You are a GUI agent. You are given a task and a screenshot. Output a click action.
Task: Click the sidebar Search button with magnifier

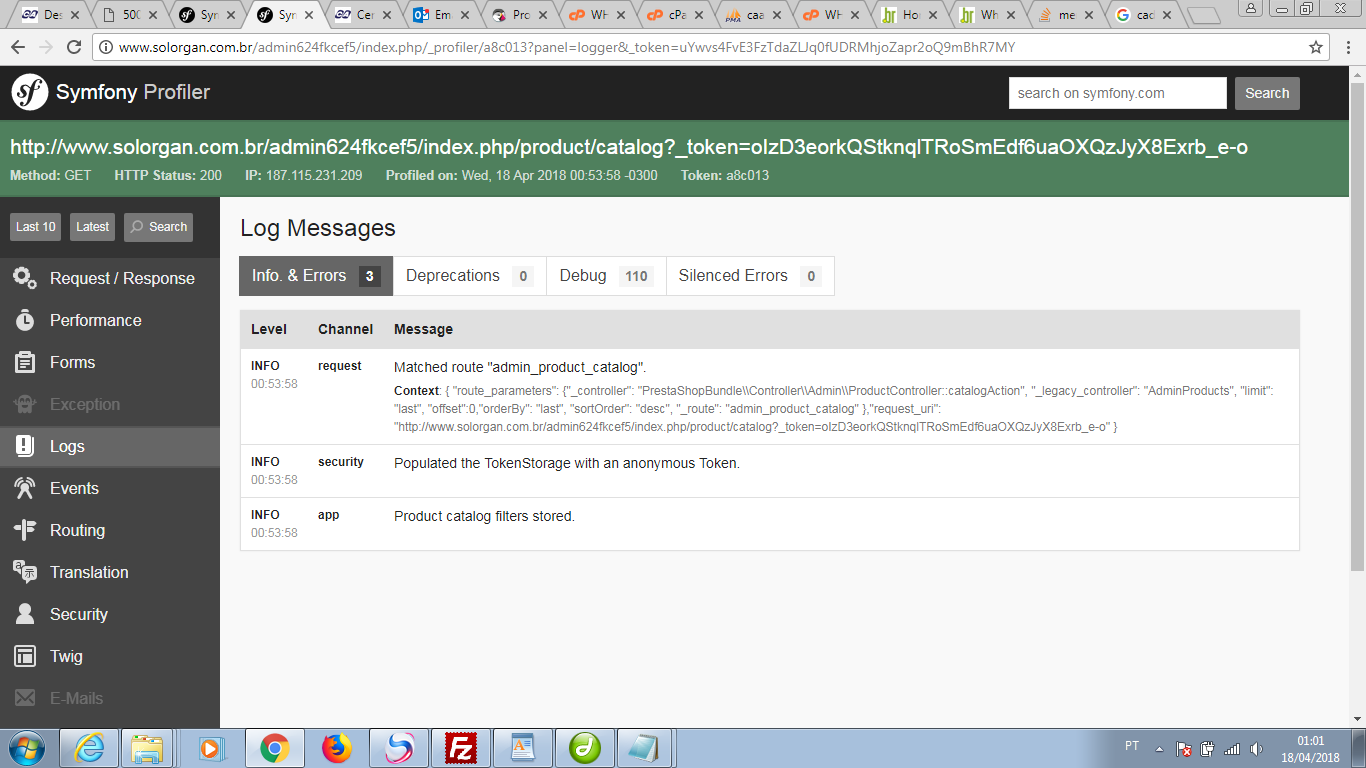point(158,227)
